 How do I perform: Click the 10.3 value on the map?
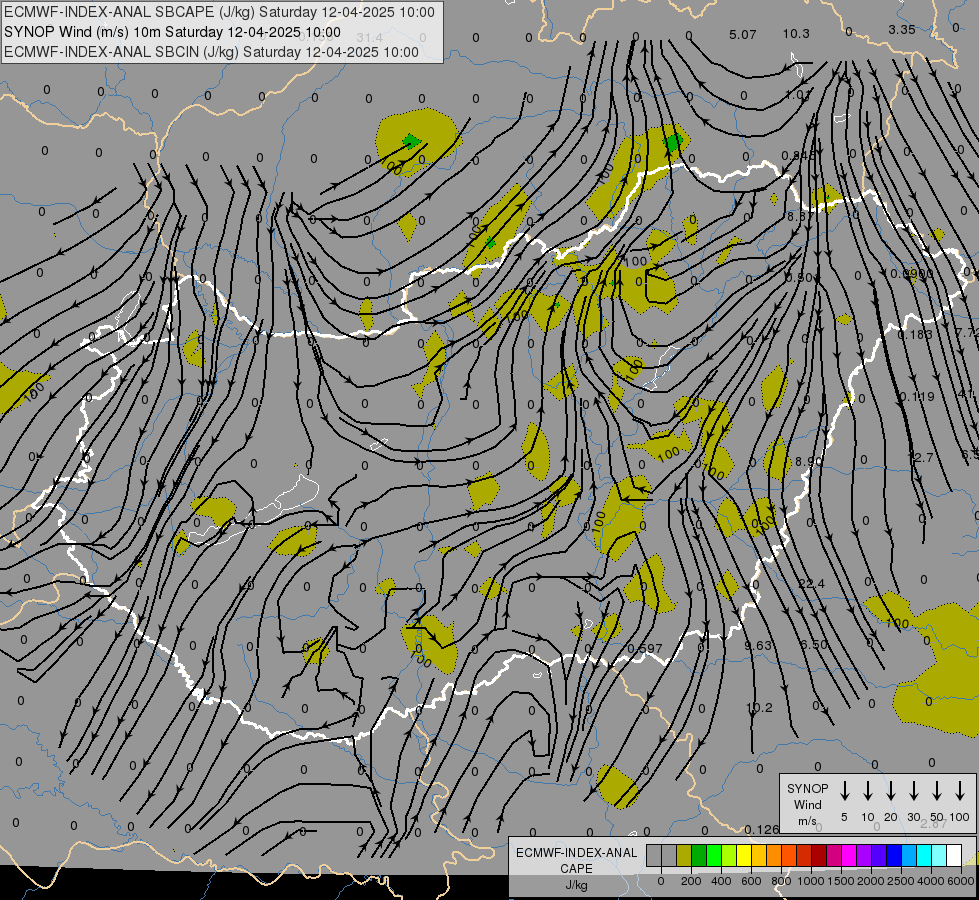point(796,34)
